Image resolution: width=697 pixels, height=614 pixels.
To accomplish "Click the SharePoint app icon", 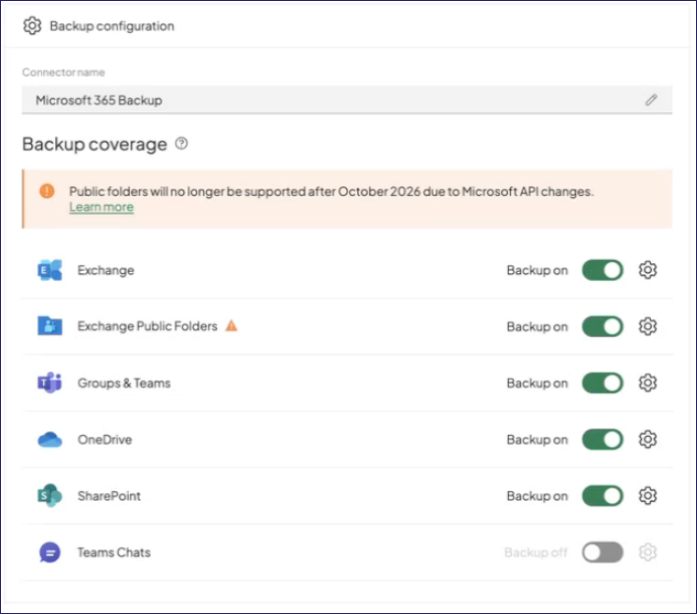I will click(x=50, y=495).
